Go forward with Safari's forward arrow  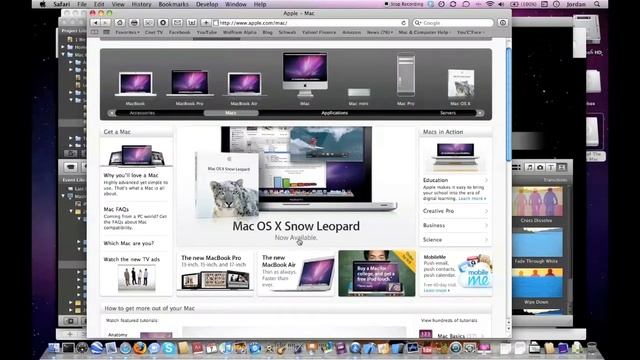click(105, 23)
